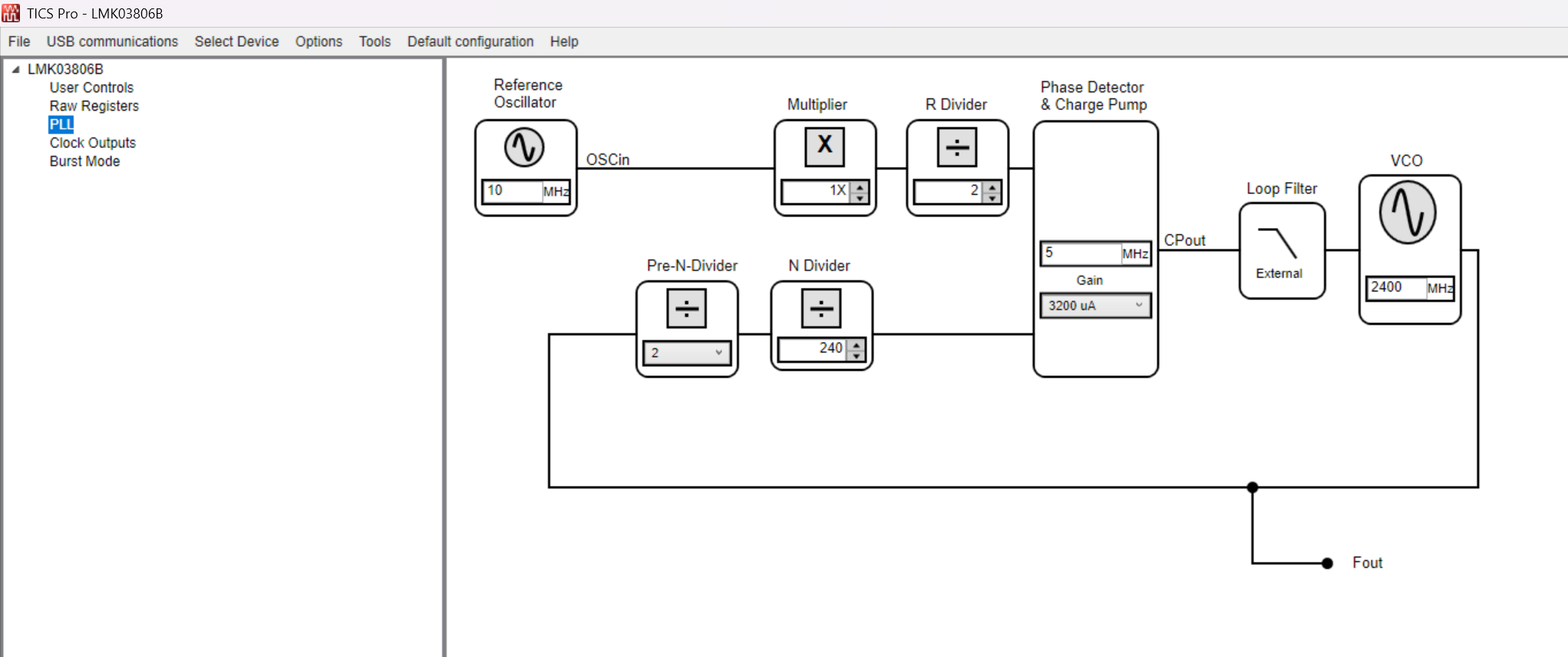Image resolution: width=1568 pixels, height=657 pixels.
Task: Click the TICS Pro application icon
Action: point(11,13)
